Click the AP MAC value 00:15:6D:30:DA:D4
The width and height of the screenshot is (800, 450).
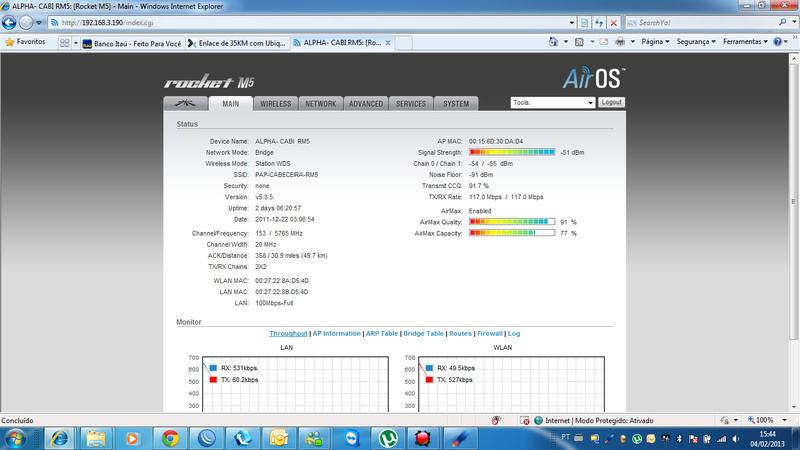pyautogui.click(x=496, y=141)
